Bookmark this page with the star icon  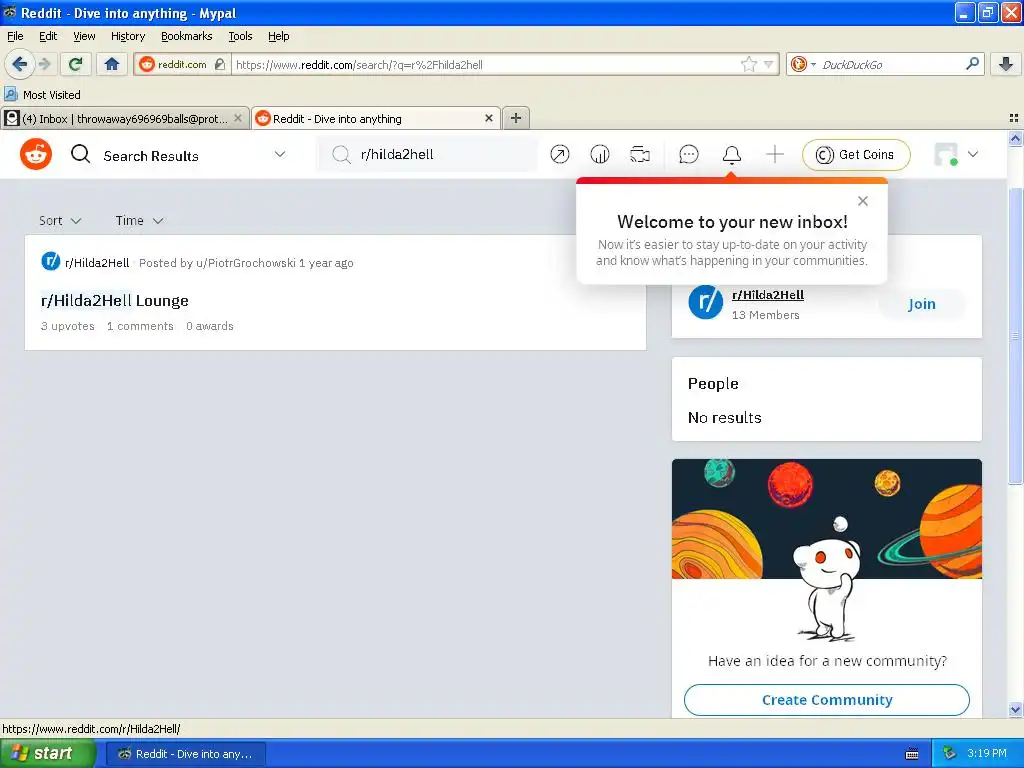pos(748,64)
